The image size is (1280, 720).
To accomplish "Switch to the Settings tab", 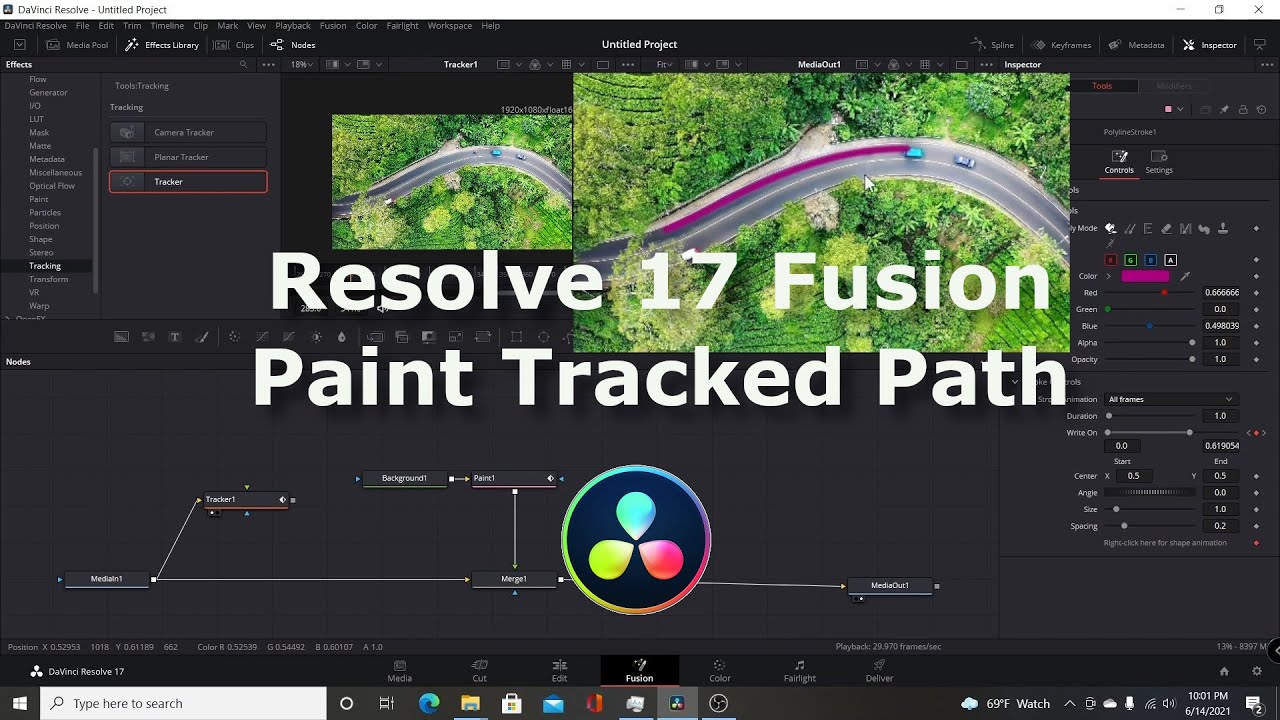I will click(x=1159, y=162).
